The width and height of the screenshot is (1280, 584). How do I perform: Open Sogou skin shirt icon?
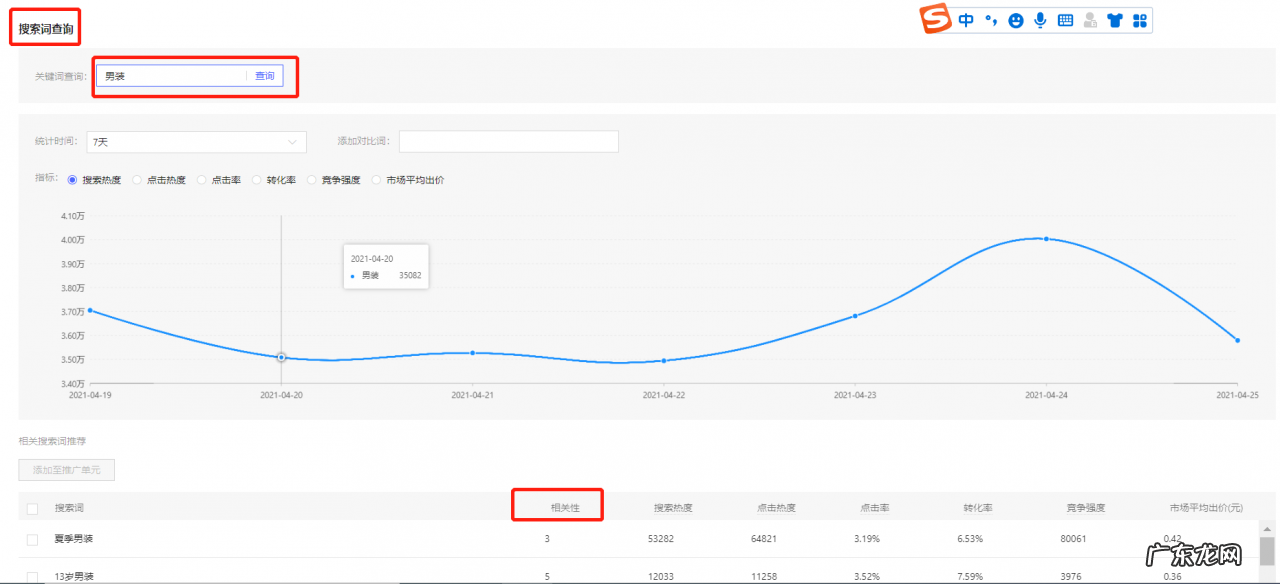[x=1115, y=20]
